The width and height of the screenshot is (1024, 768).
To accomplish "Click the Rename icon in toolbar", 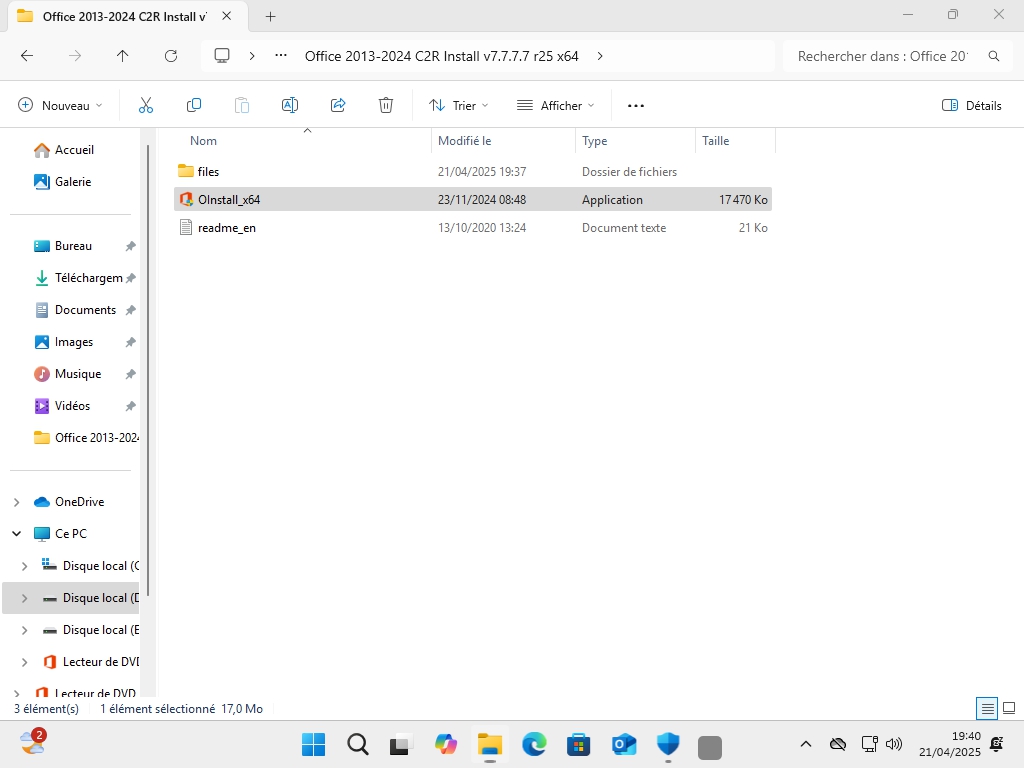I will (x=290, y=105).
